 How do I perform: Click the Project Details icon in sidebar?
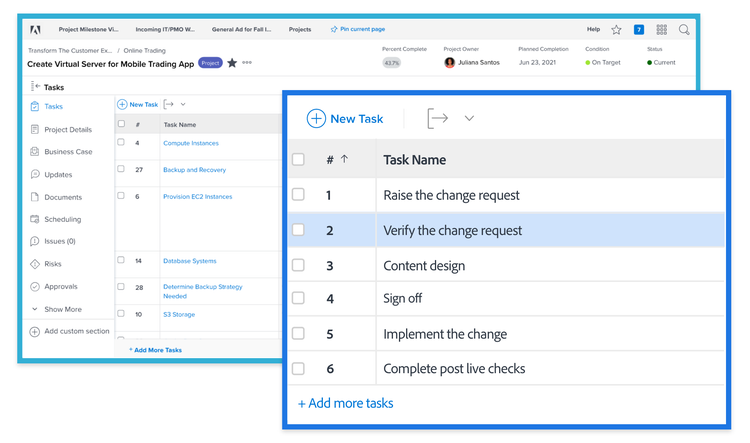(x=34, y=129)
